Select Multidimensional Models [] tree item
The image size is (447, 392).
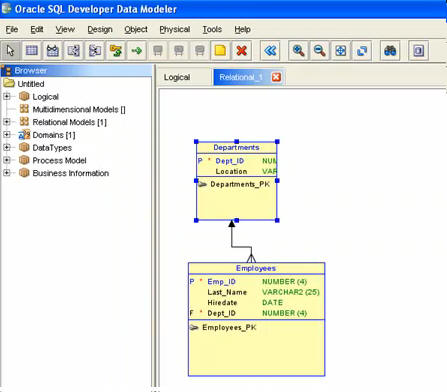79,109
